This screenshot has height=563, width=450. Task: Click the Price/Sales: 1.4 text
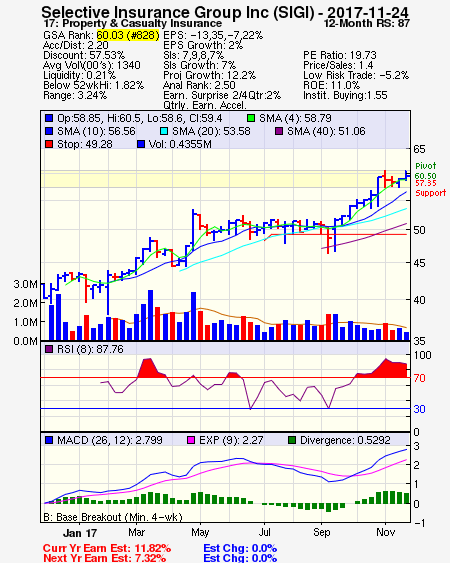coord(338,65)
